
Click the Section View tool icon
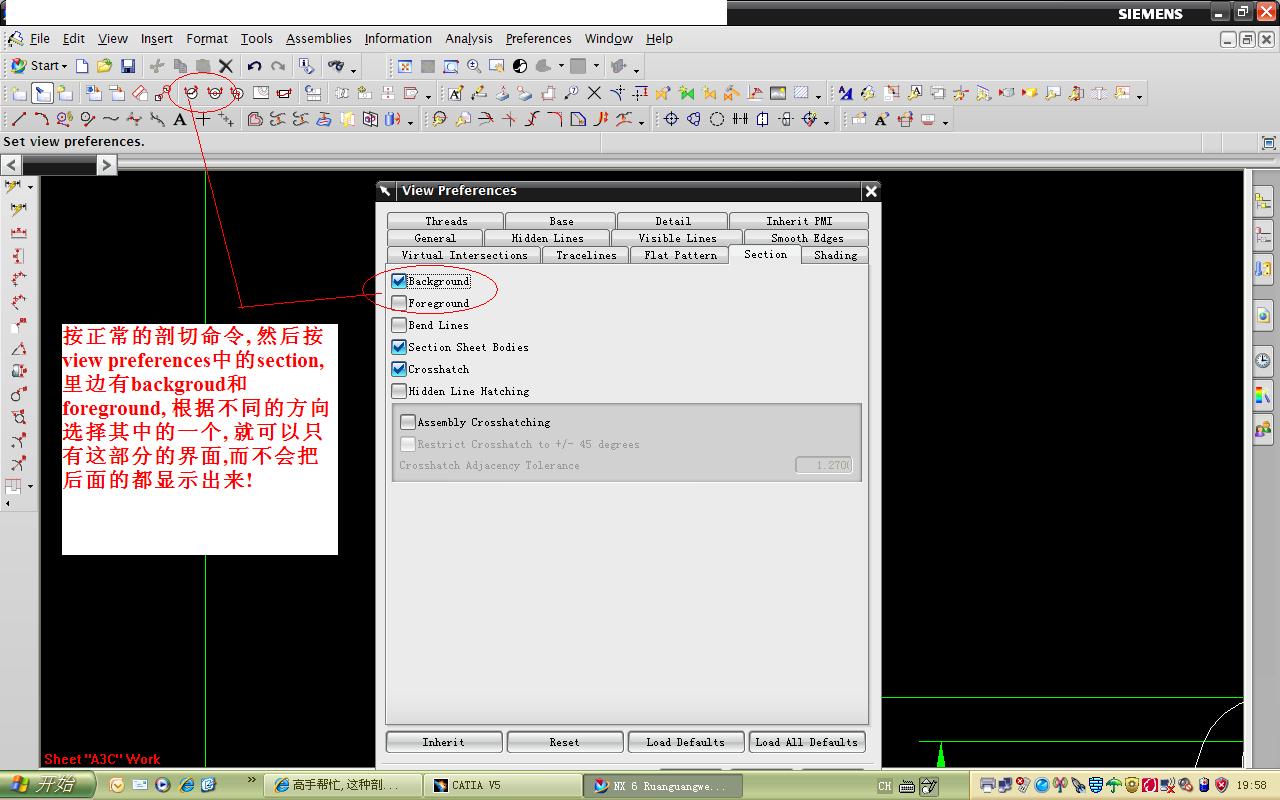coord(191,93)
